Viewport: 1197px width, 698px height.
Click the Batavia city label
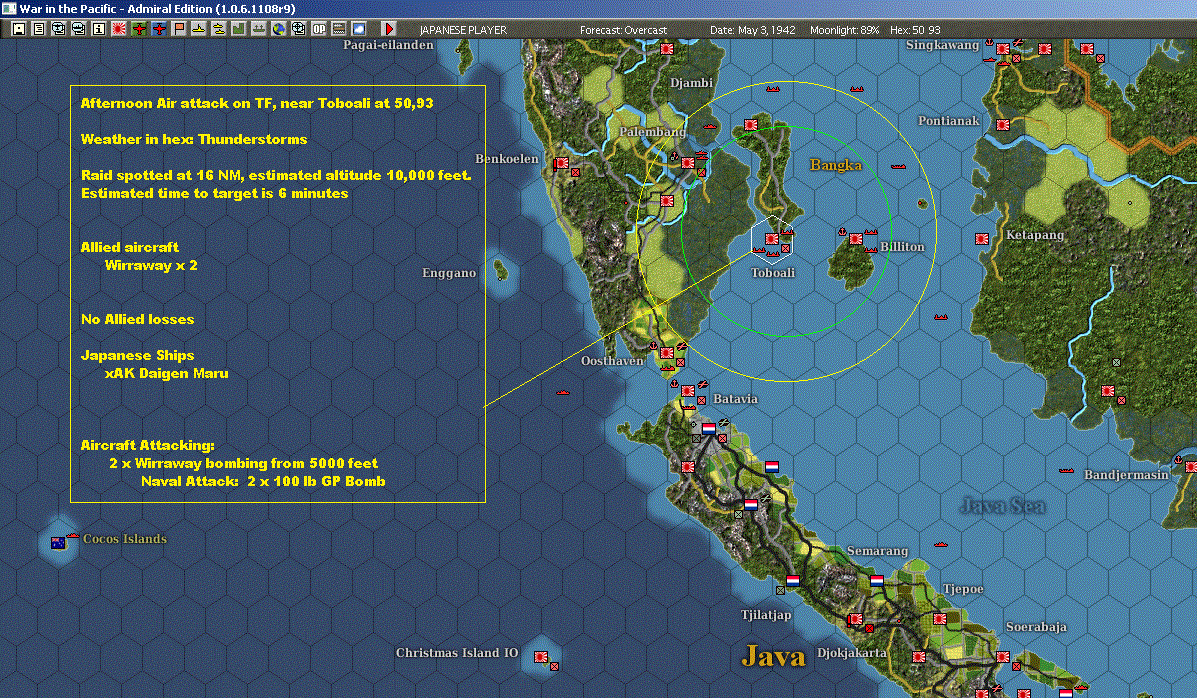click(735, 399)
